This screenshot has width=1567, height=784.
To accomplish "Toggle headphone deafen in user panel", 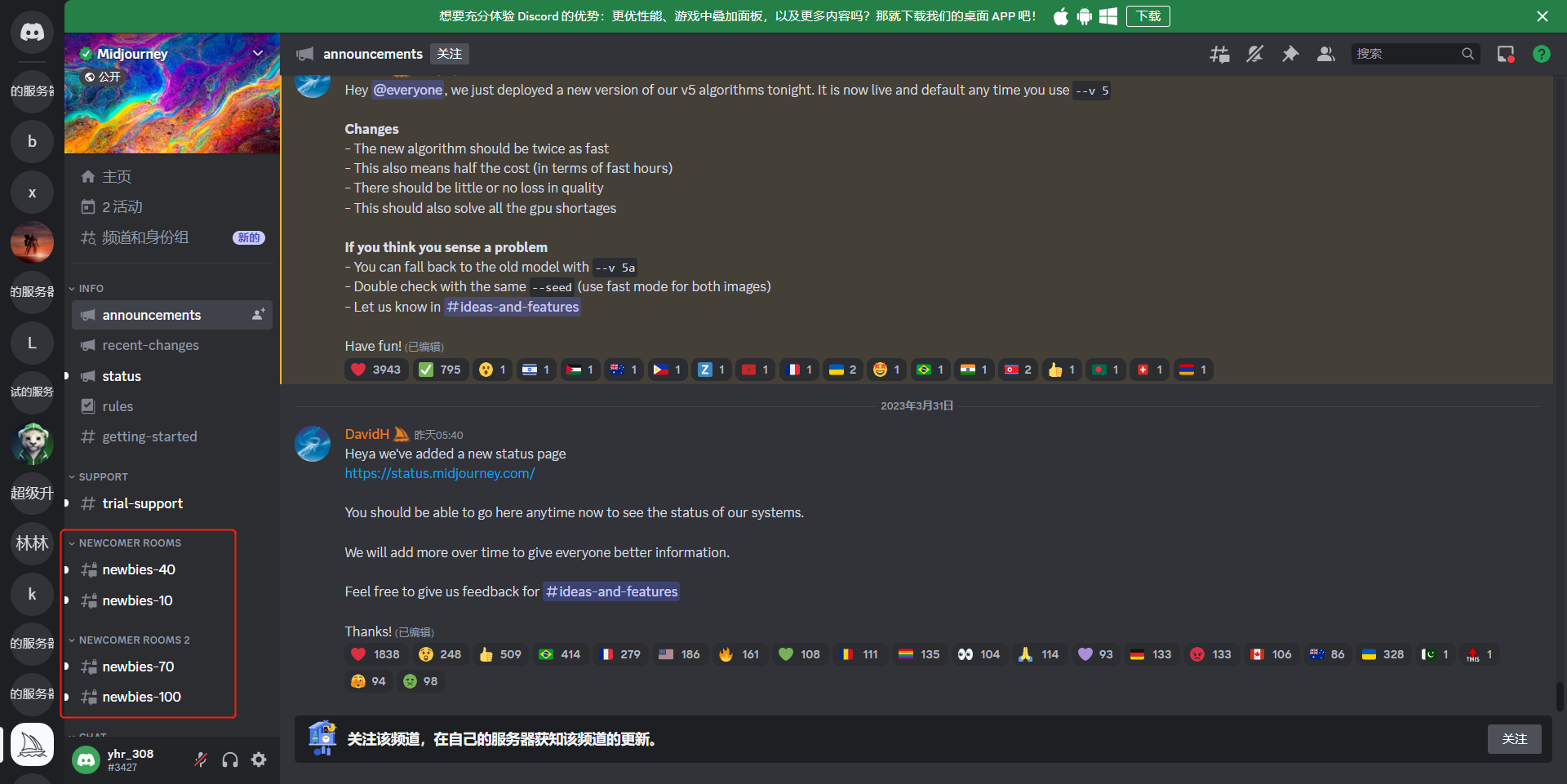I will tap(230, 760).
